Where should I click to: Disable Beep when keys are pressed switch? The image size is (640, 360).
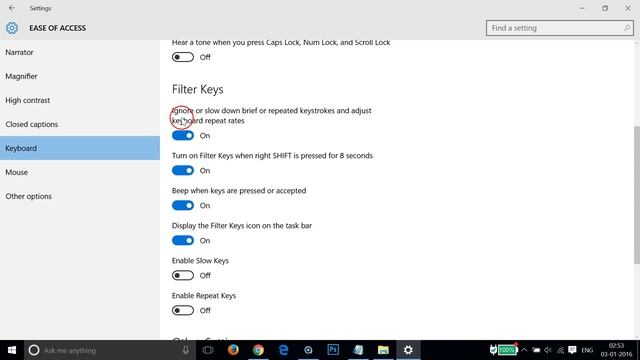(x=183, y=206)
